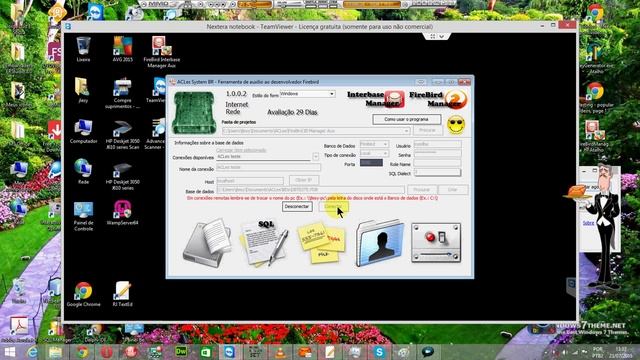Click Procurar beside Base de dados field

tap(422, 190)
